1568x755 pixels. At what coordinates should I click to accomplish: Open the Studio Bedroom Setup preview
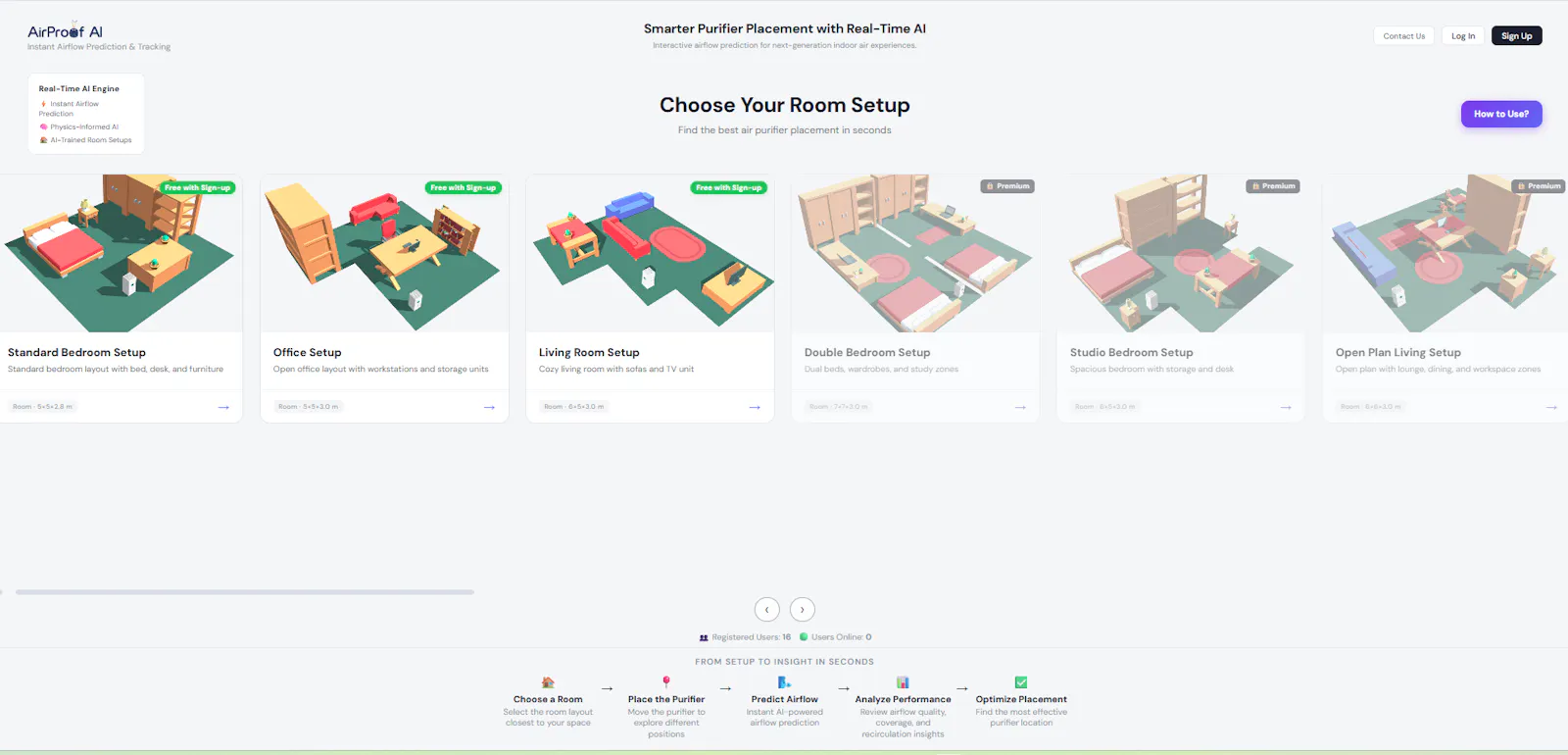(1181, 253)
